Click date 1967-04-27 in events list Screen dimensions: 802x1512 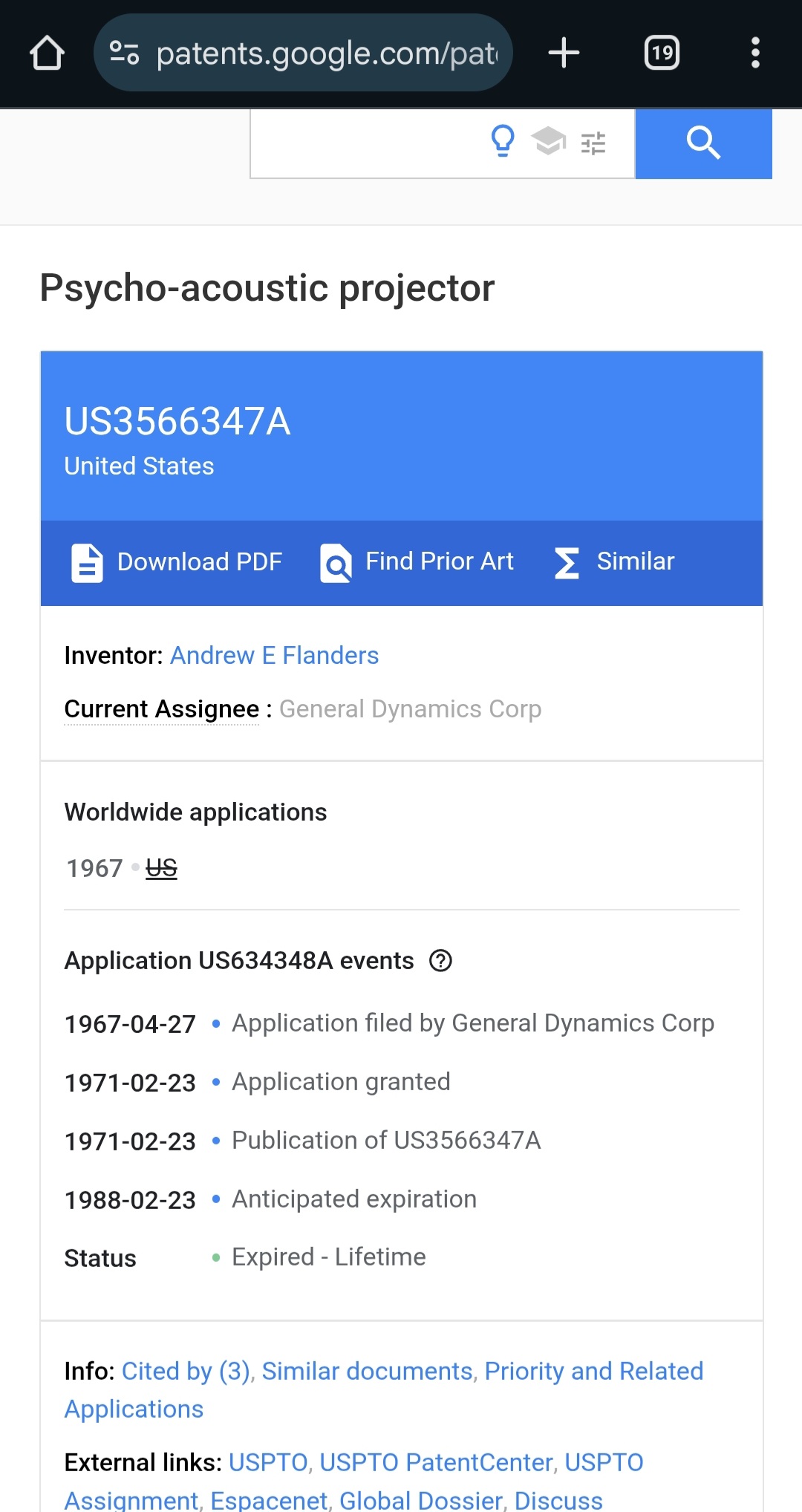(x=130, y=1024)
